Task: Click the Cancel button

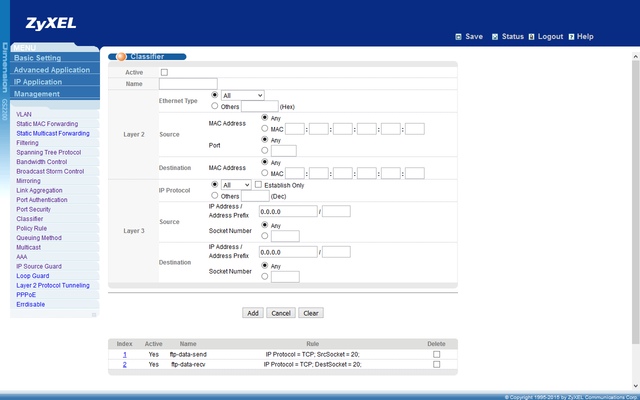Action: click(x=281, y=313)
